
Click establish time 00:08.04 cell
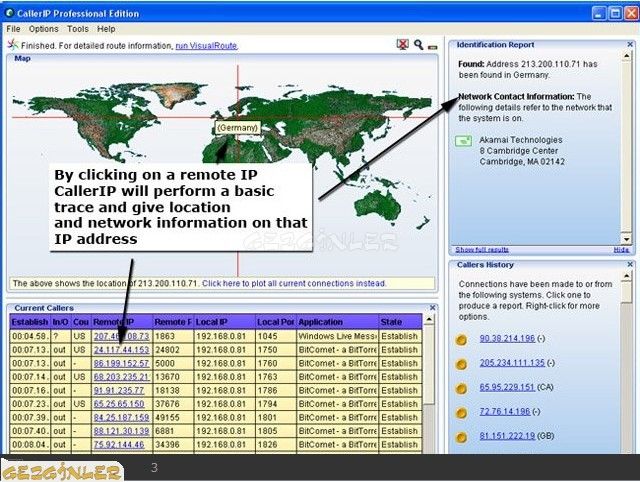point(30,444)
